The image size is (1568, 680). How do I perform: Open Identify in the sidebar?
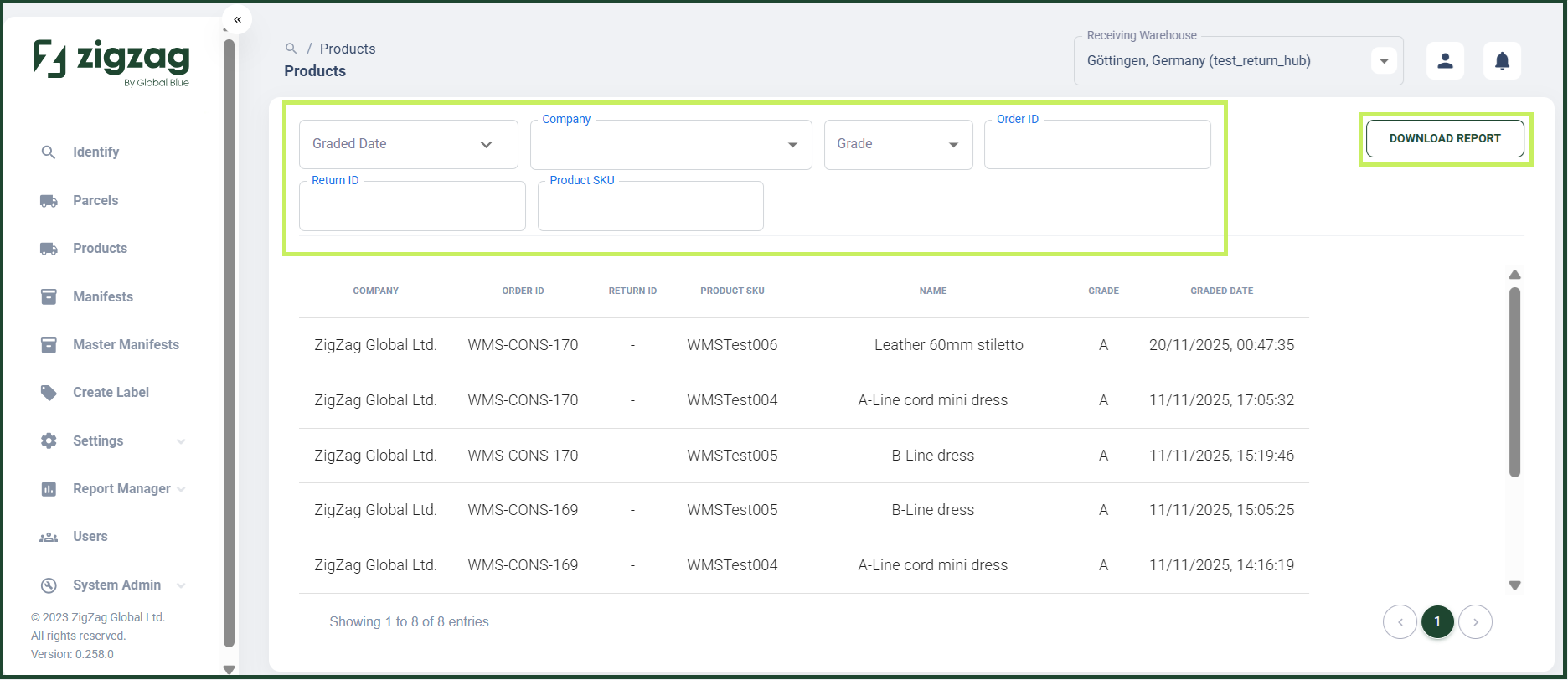click(95, 152)
